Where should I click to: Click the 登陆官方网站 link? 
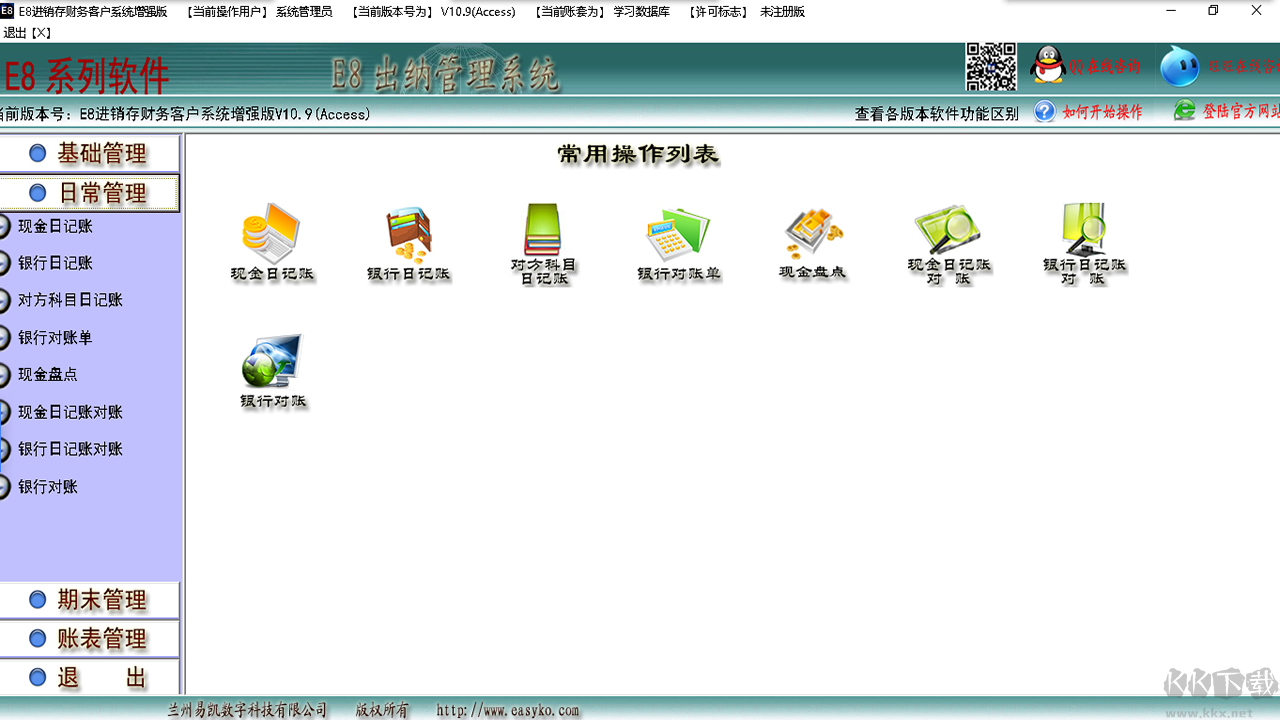tap(1241, 112)
